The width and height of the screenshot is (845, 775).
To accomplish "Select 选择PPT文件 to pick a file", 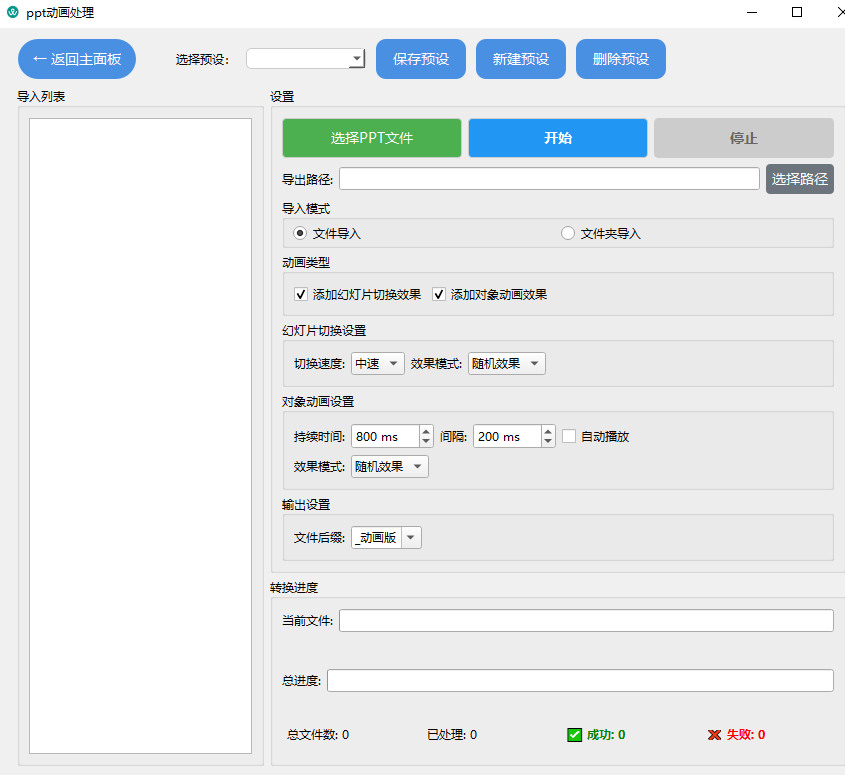I will 371,137.
